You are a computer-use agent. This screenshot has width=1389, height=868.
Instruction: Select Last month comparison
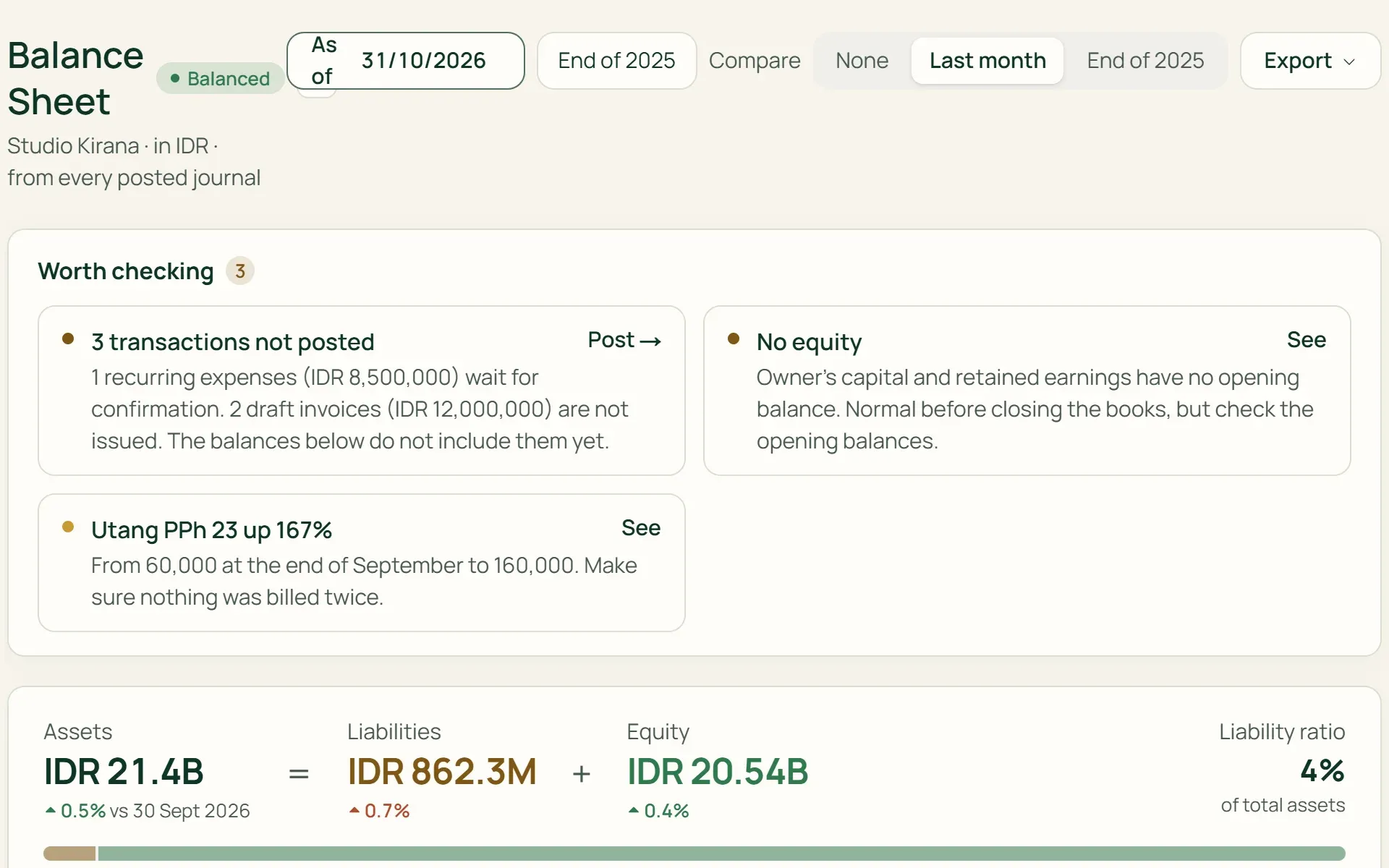pyautogui.click(x=987, y=61)
